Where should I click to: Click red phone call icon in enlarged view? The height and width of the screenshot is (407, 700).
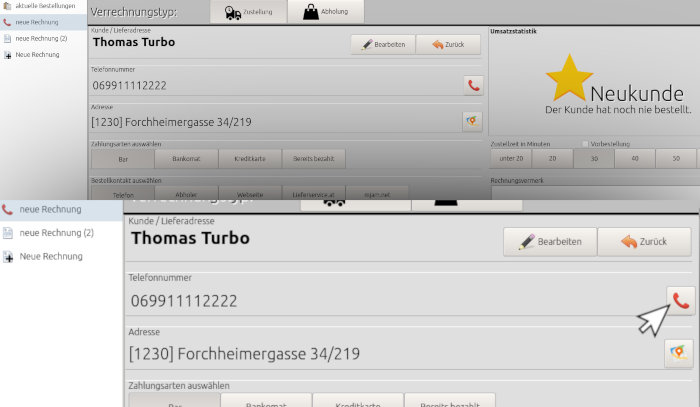681,301
